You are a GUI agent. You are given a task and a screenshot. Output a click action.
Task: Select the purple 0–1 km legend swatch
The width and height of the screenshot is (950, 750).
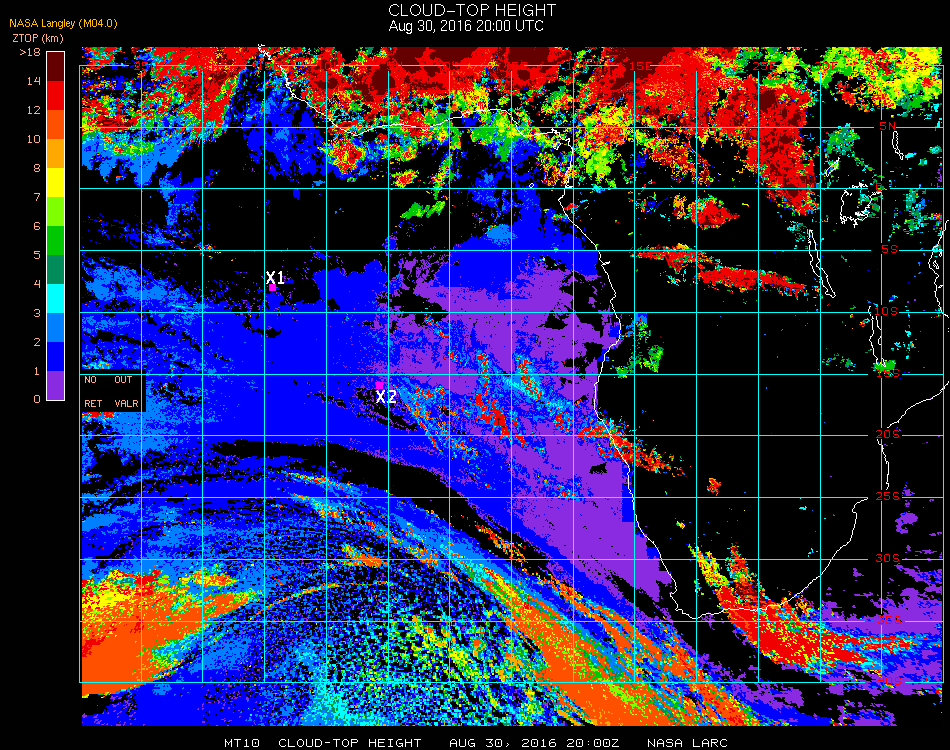(x=56, y=385)
